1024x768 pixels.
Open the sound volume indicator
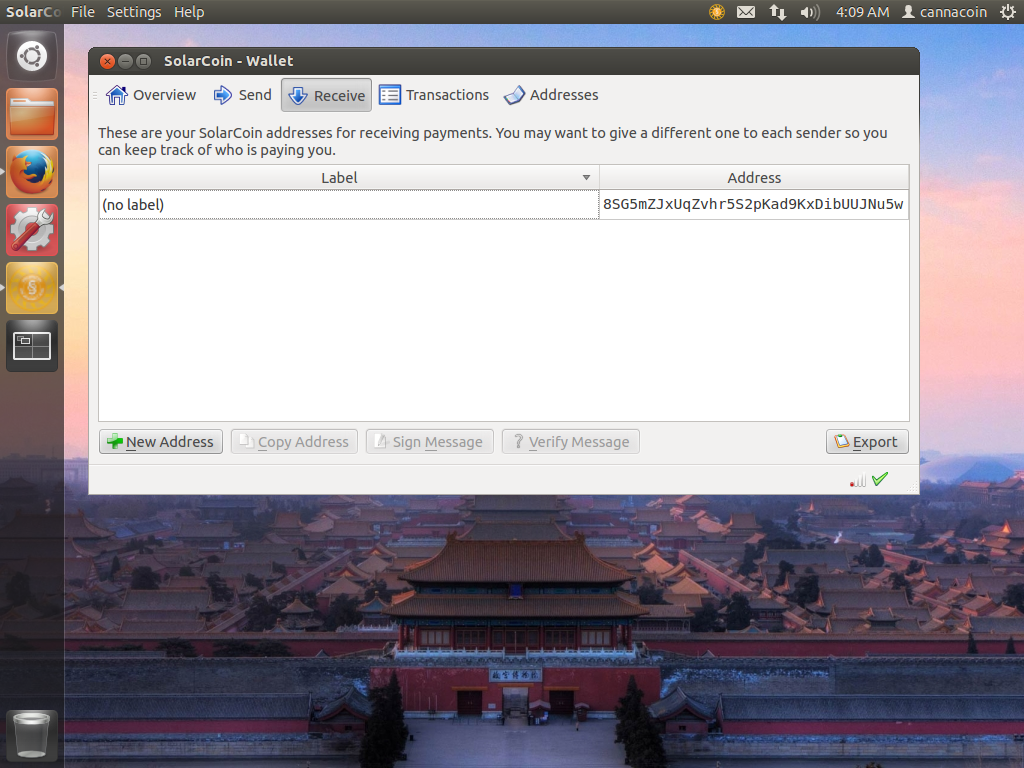810,12
